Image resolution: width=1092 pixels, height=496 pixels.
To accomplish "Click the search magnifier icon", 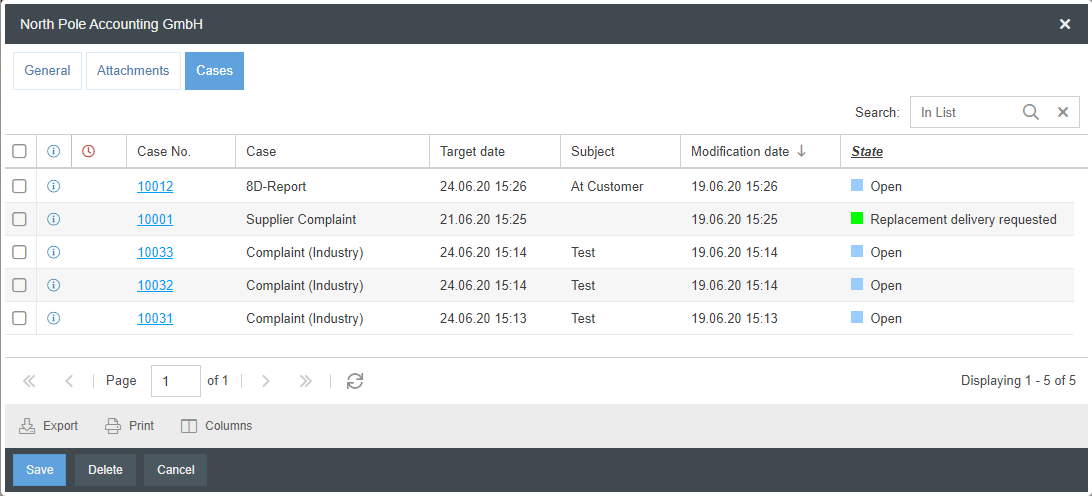I will [x=1031, y=113].
